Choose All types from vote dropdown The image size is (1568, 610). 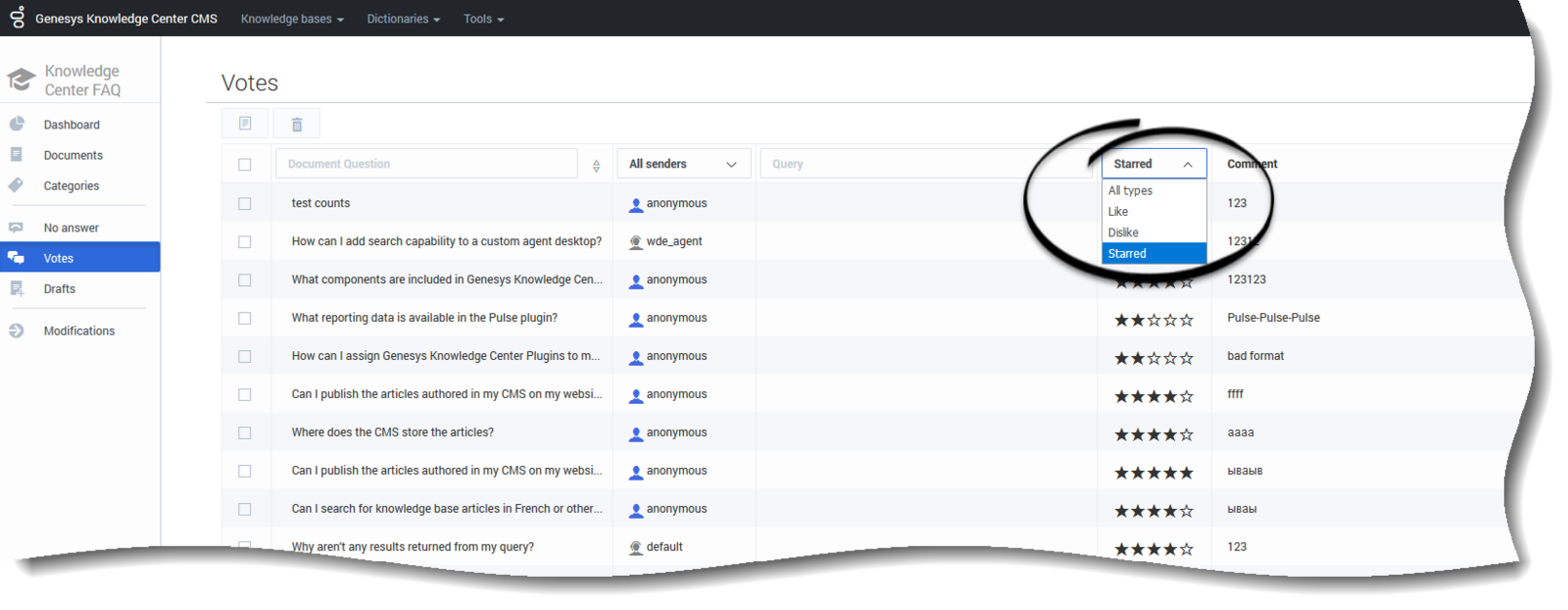click(1153, 190)
